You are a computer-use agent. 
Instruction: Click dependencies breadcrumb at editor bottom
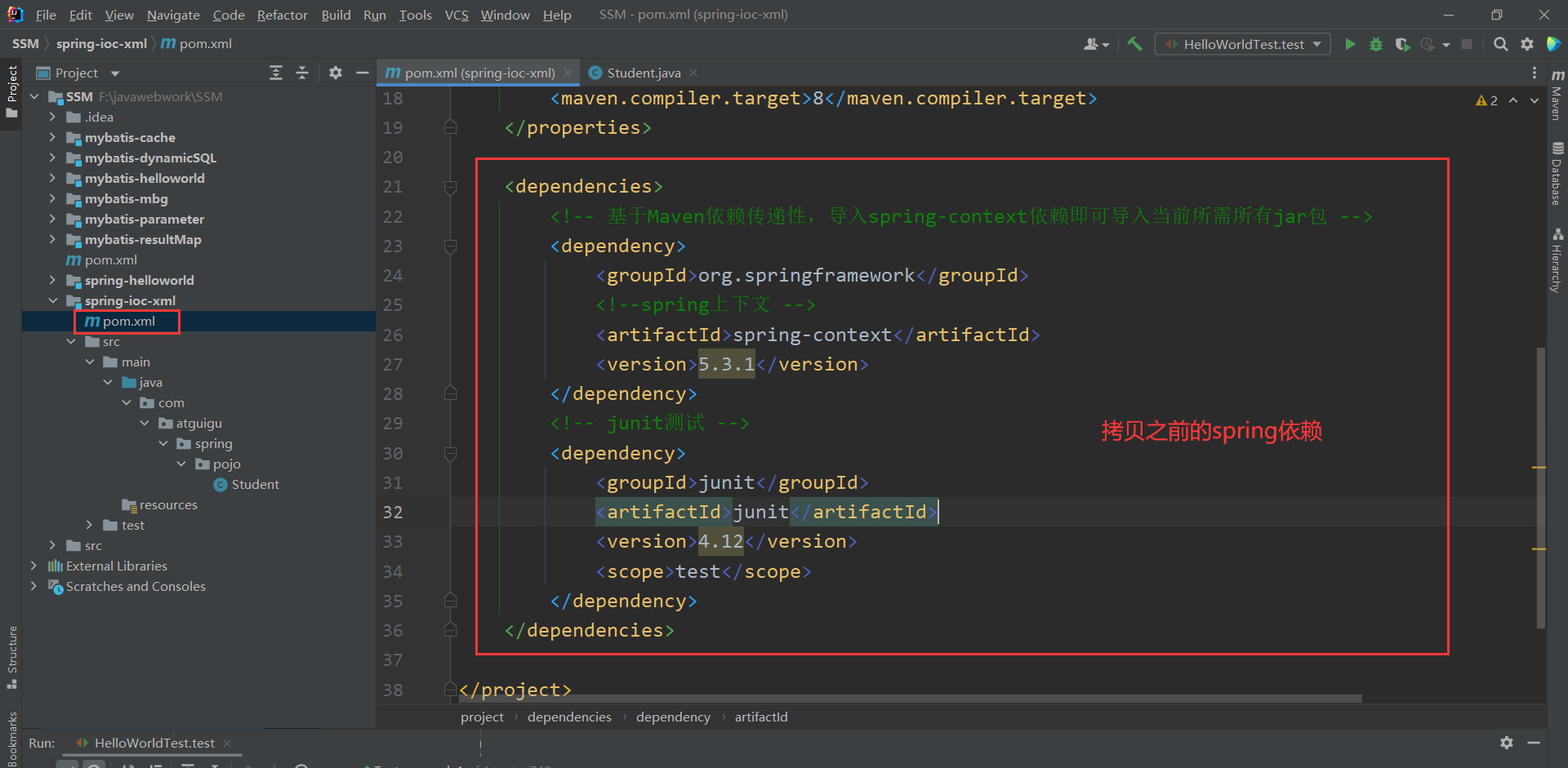coord(569,717)
